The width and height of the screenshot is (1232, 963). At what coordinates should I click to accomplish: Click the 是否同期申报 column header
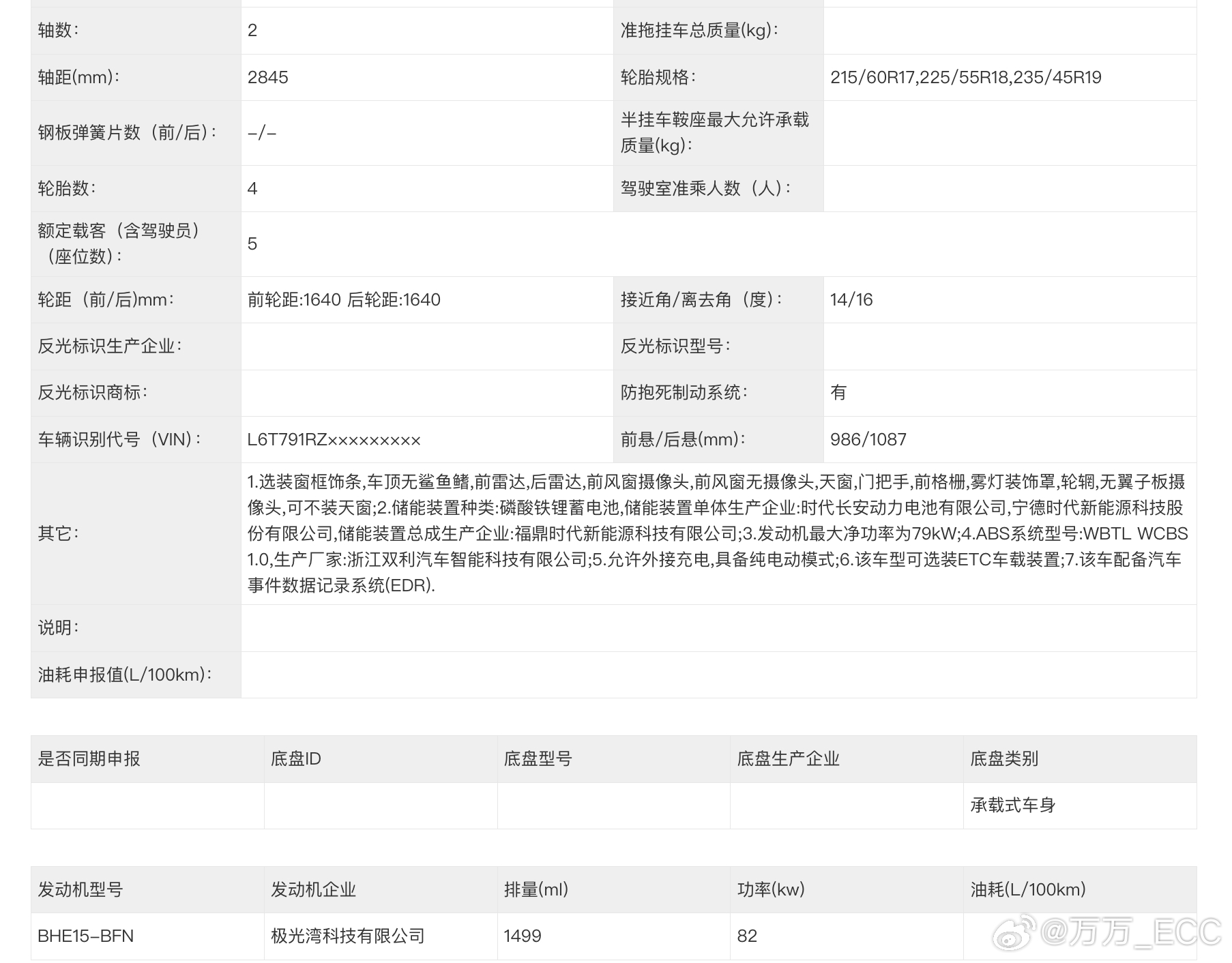point(89,758)
